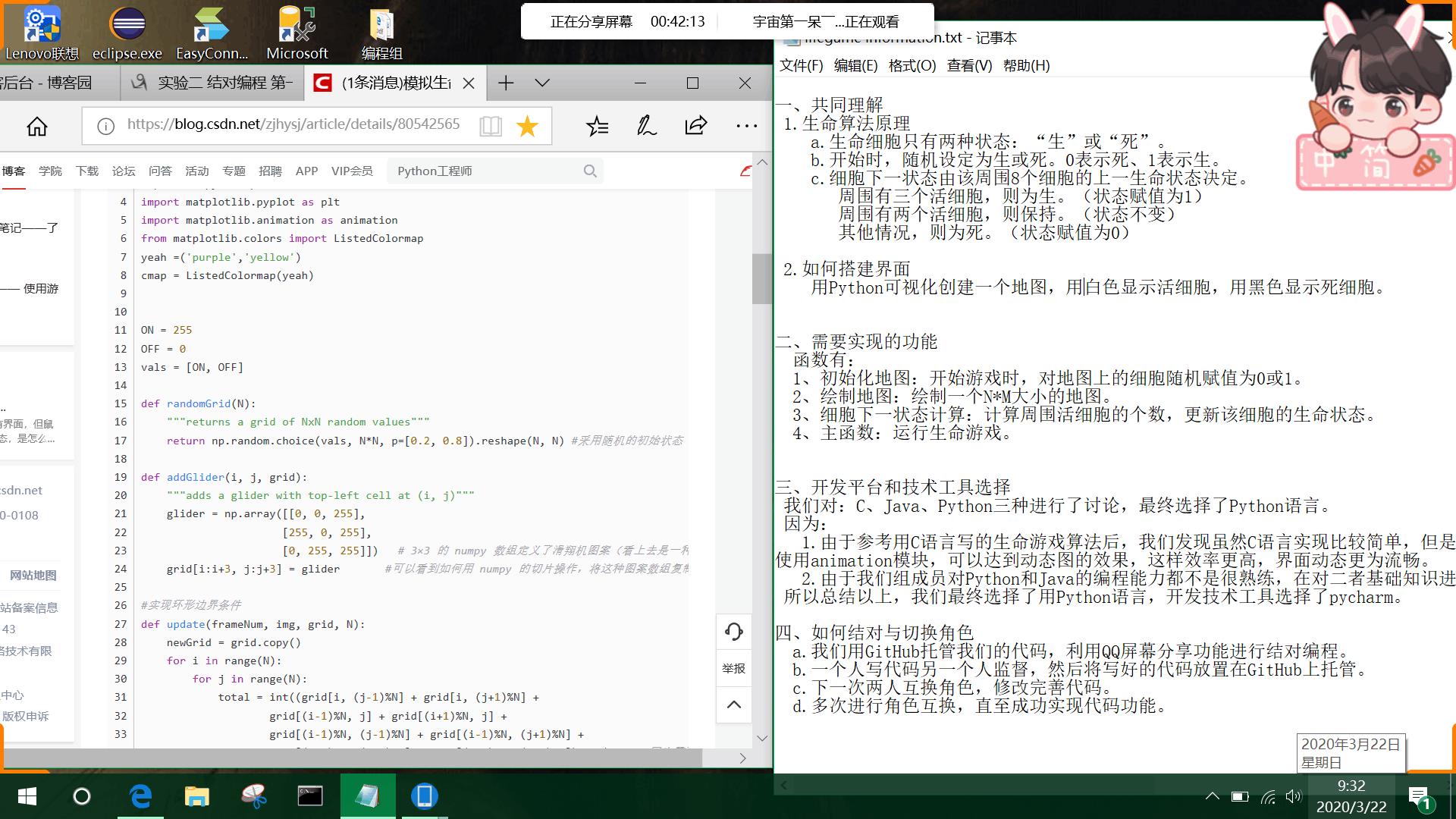Check the battery status icon
This screenshot has height=819, width=1456.
pyautogui.click(x=1240, y=796)
